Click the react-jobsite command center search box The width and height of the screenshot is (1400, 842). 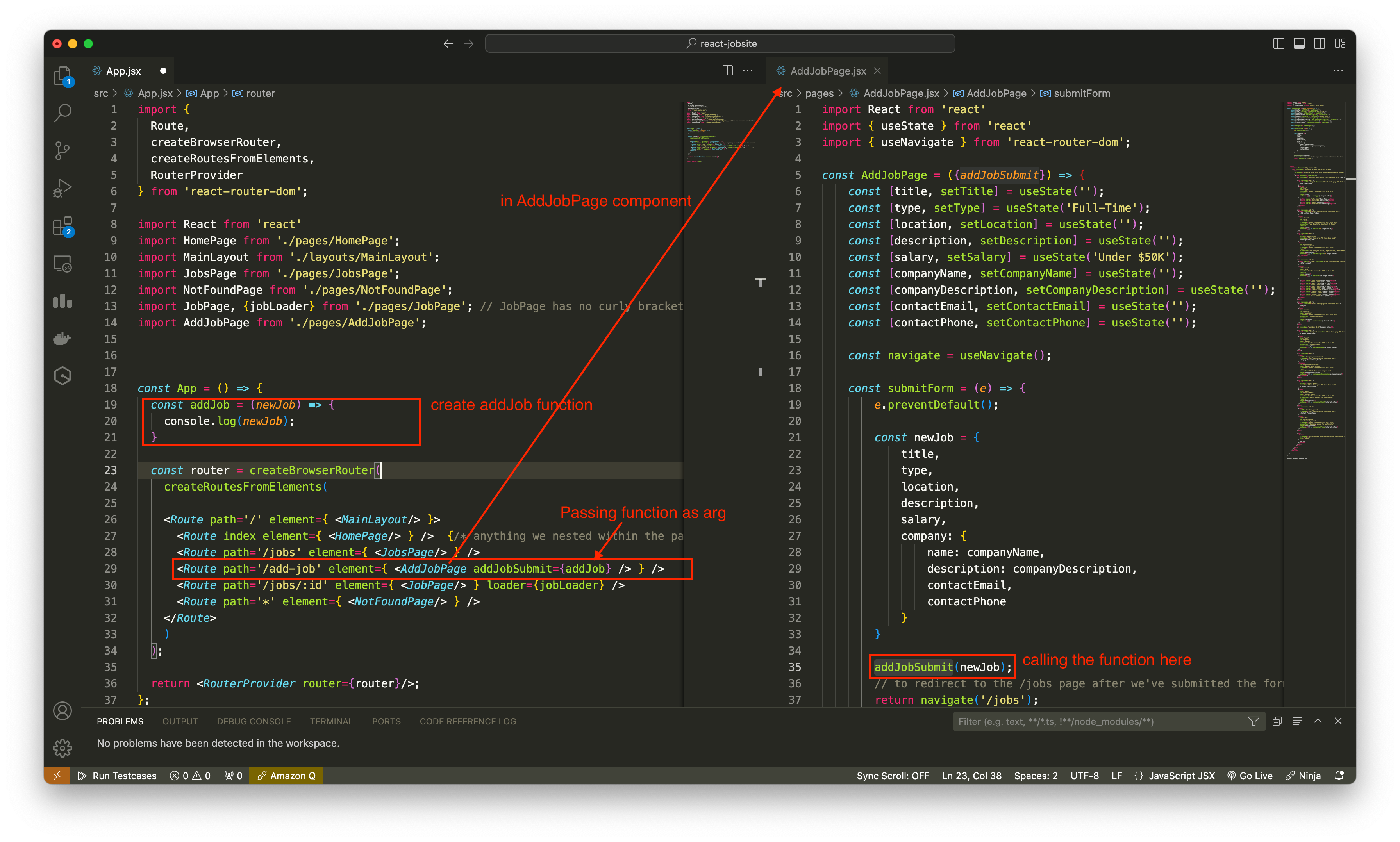[x=720, y=44]
